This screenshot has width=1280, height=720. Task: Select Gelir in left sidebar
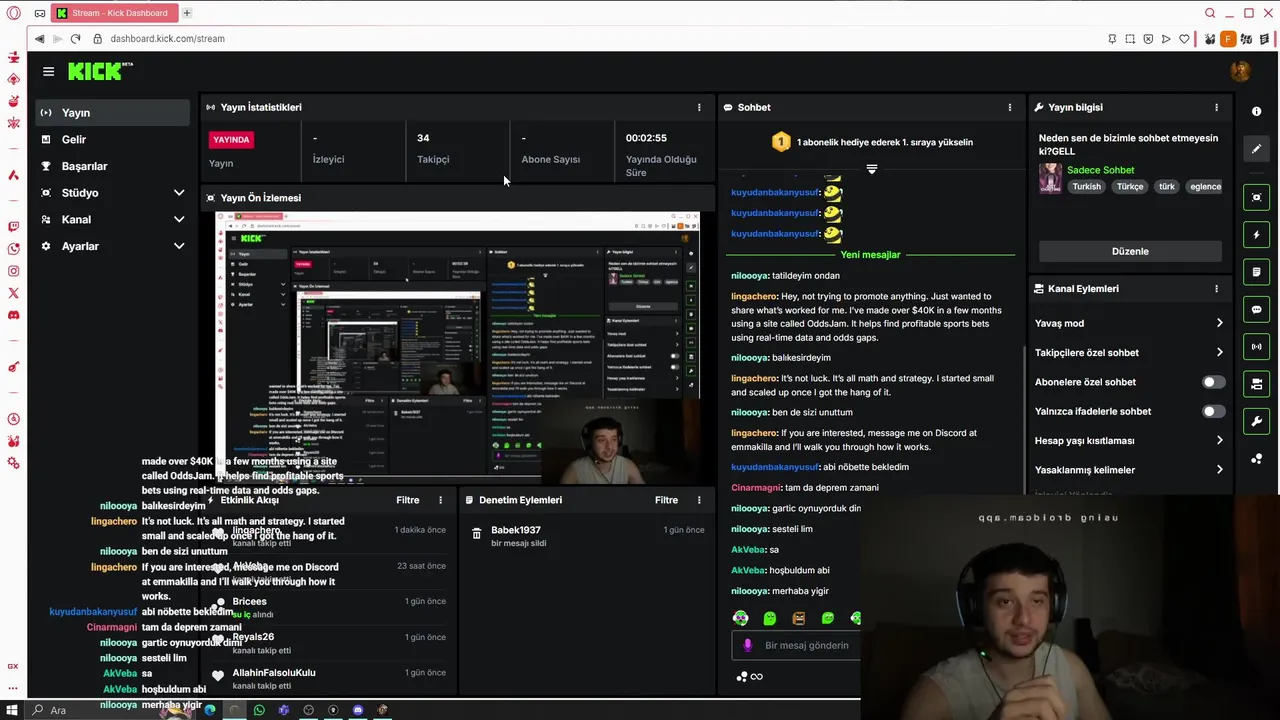(113, 140)
